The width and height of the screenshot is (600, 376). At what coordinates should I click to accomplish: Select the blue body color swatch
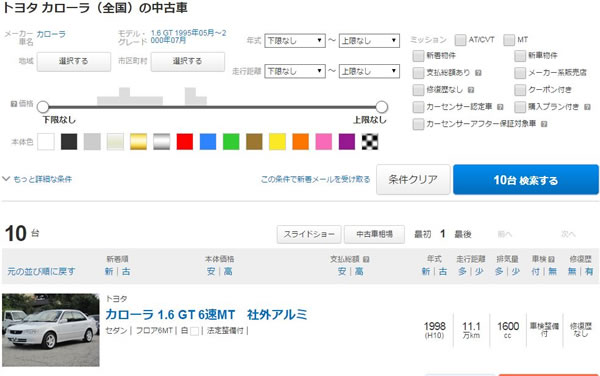pos(208,142)
